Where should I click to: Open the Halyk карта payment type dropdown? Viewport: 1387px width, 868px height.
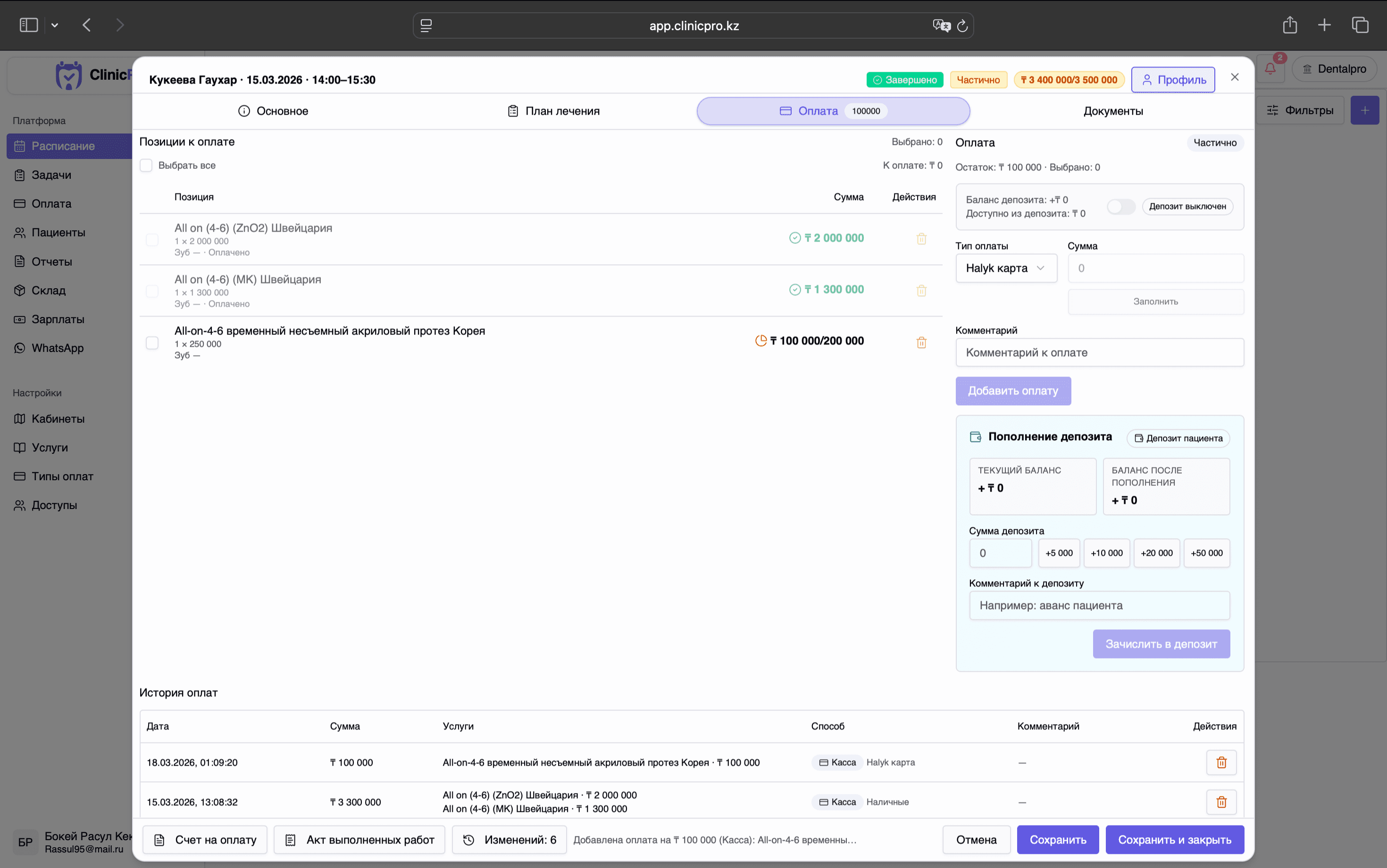pyautogui.click(x=1005, y=267)
